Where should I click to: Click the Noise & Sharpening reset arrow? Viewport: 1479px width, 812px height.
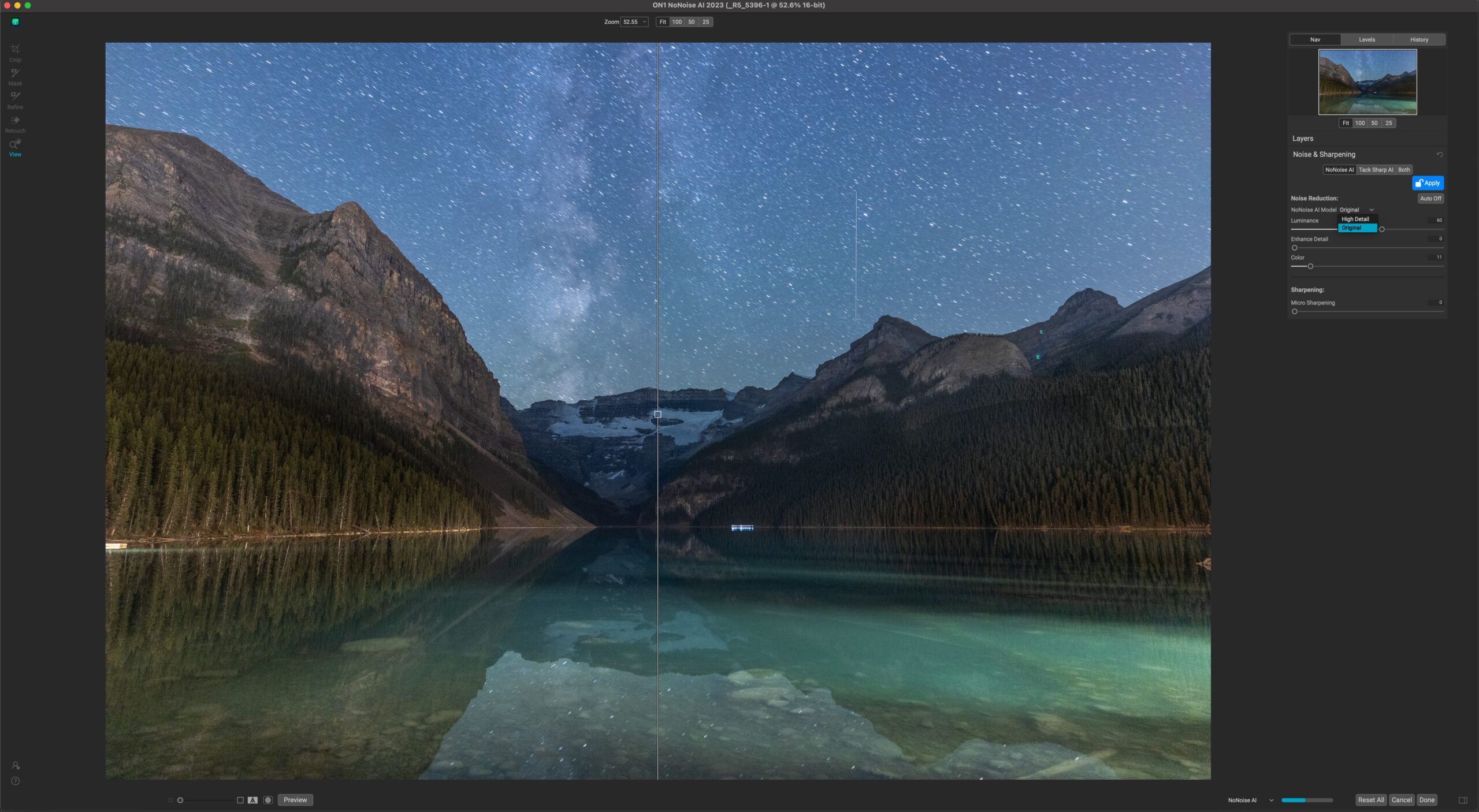1439,155
